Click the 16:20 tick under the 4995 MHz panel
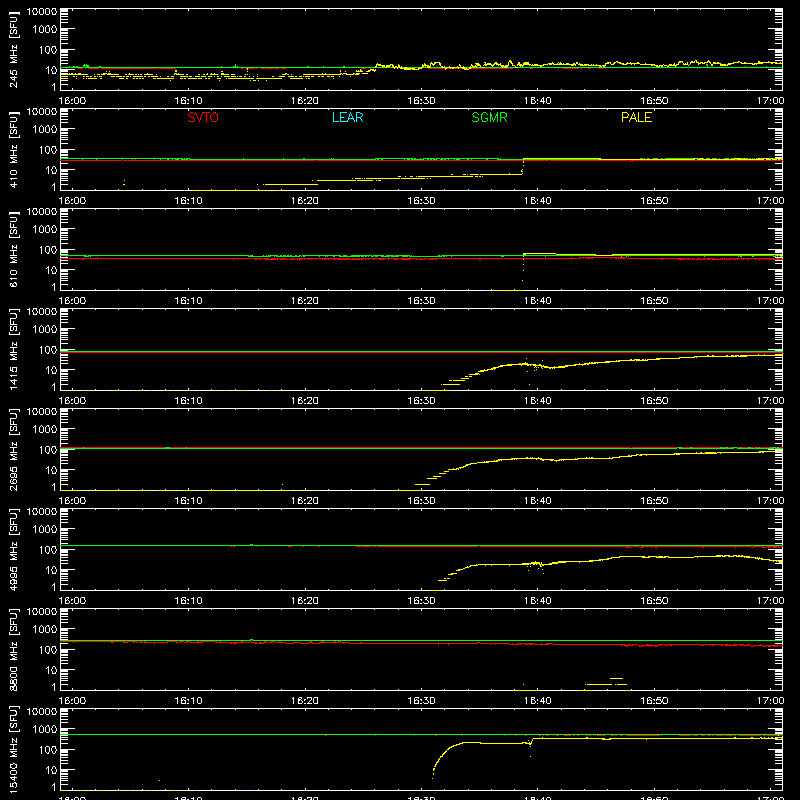The image size is (800, 800). [305, 601]
